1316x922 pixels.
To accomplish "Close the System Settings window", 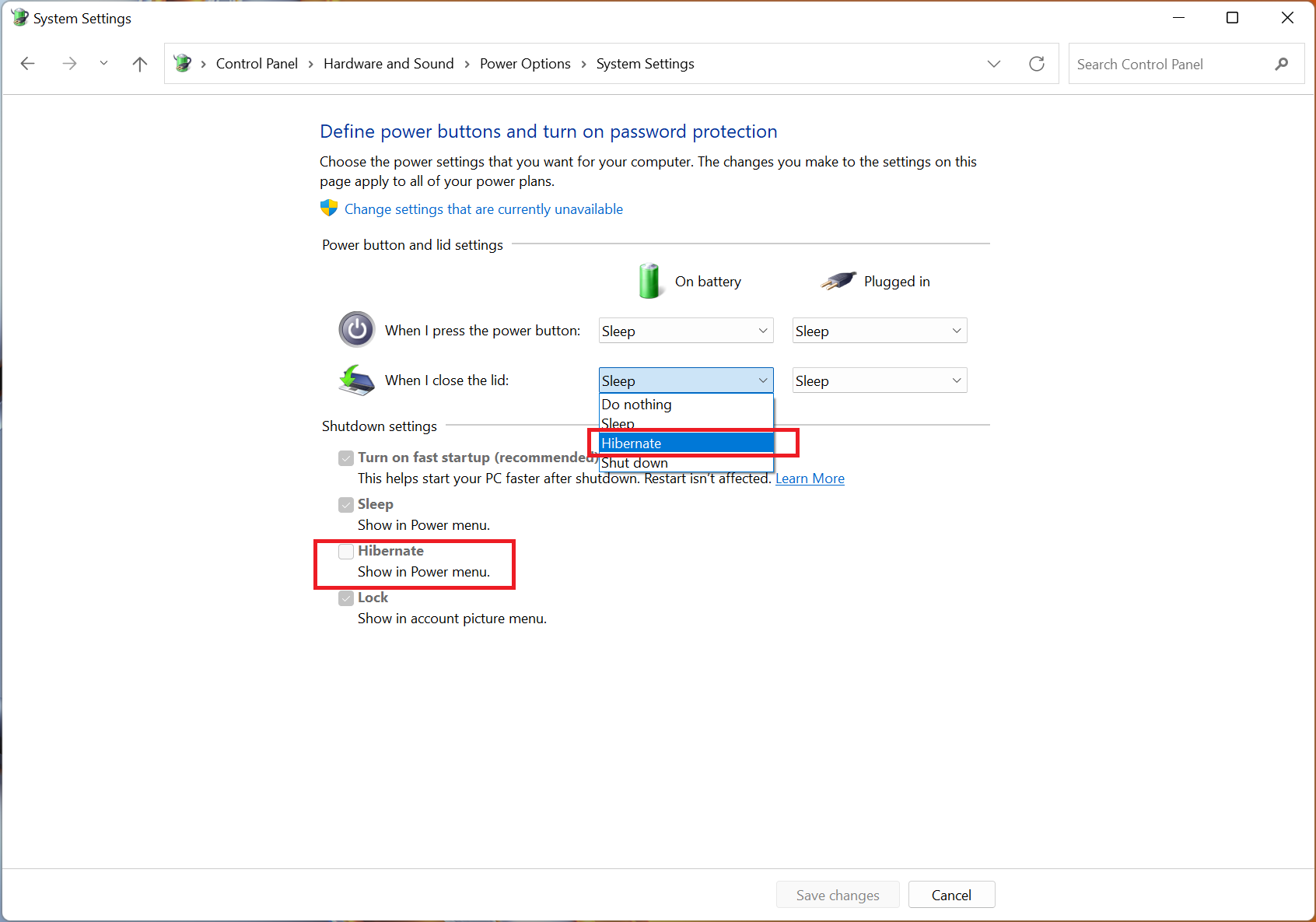I will coord(1287,17).
